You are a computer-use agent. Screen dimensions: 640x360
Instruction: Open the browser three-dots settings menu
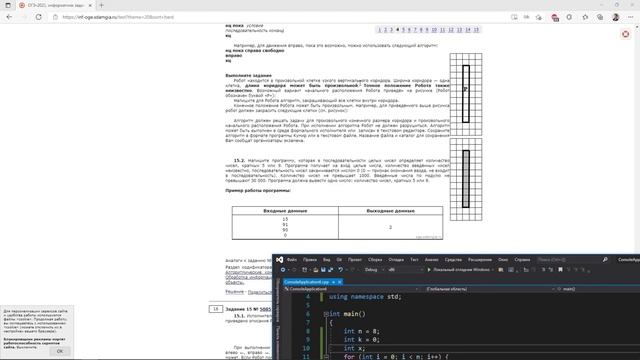point(631,17)
